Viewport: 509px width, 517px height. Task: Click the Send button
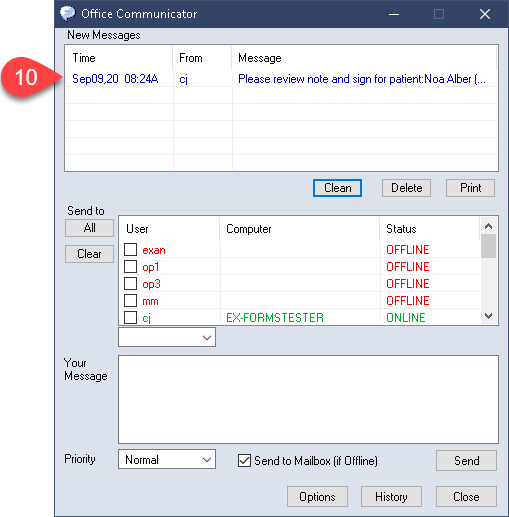click(x=466, y=461)
